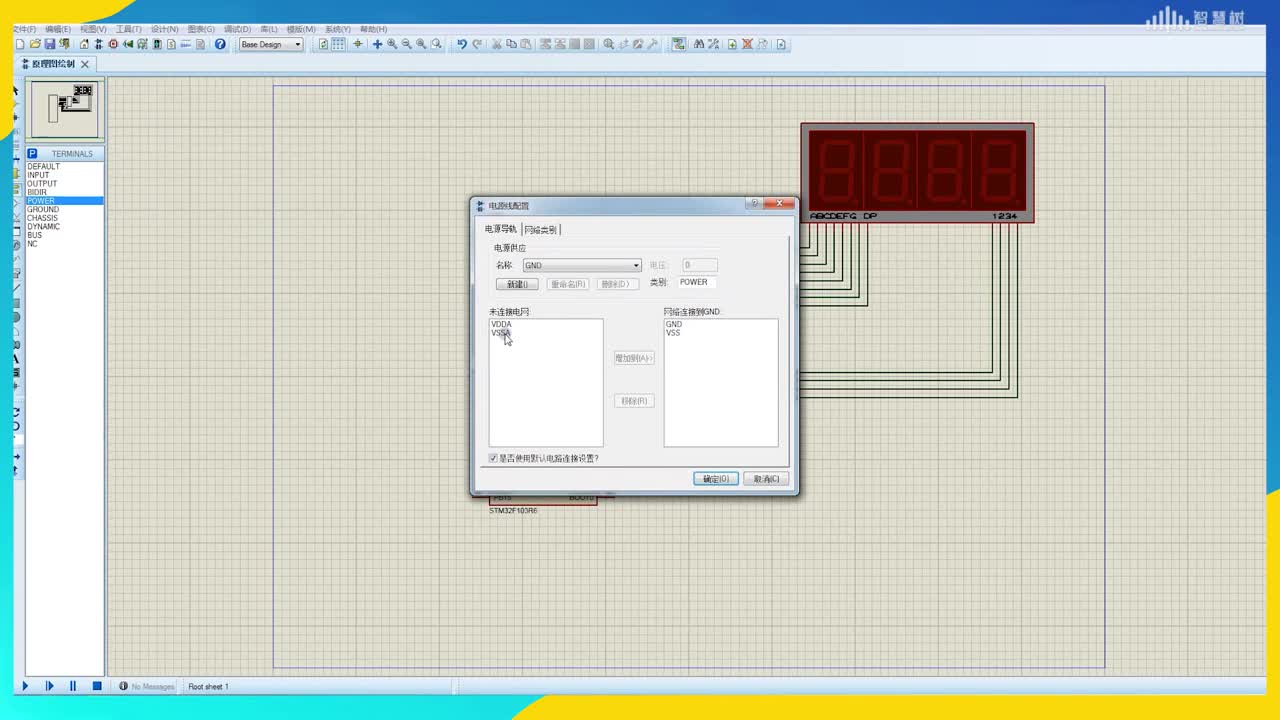Image resolution: width=1280 pixels, height=720 pixels.
Task: Switch to the 网络类别 tab
Action: (541, 229)
